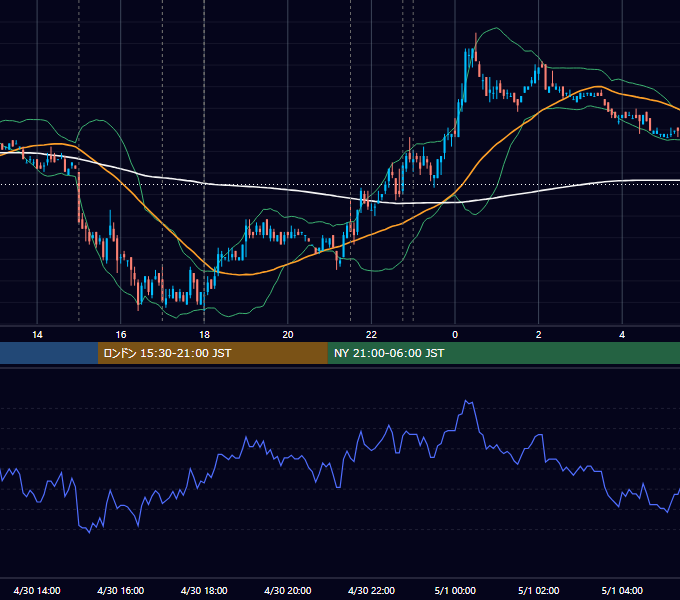Click the 4/30 20:00 date label
The height and width of the screenshot is (600, 680).
288,590
